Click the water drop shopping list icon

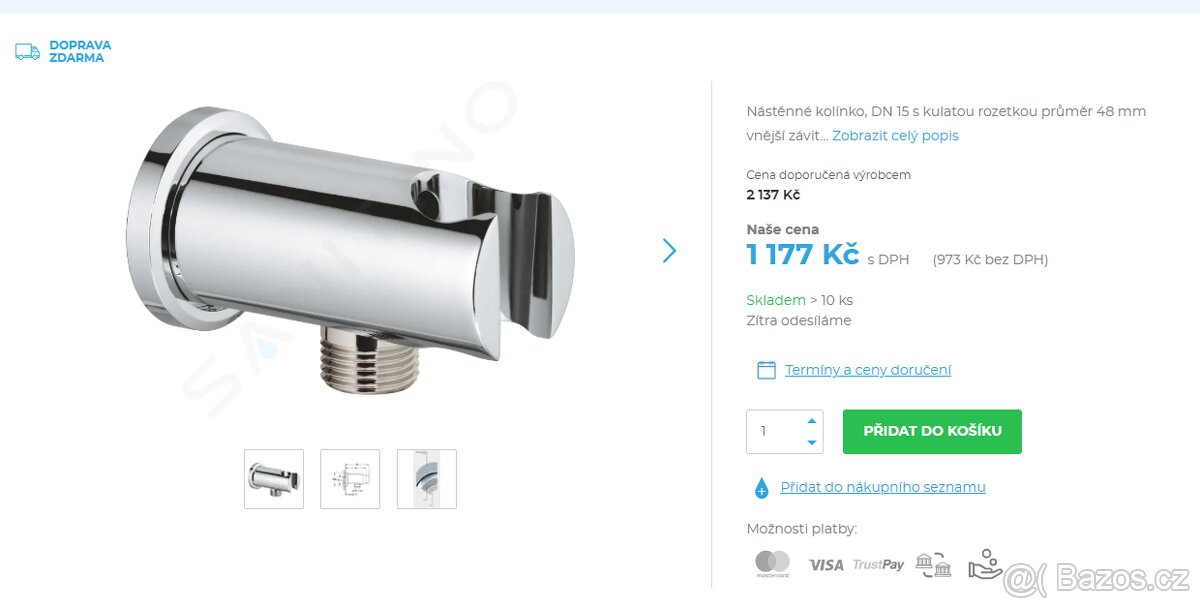click(761, 488)
